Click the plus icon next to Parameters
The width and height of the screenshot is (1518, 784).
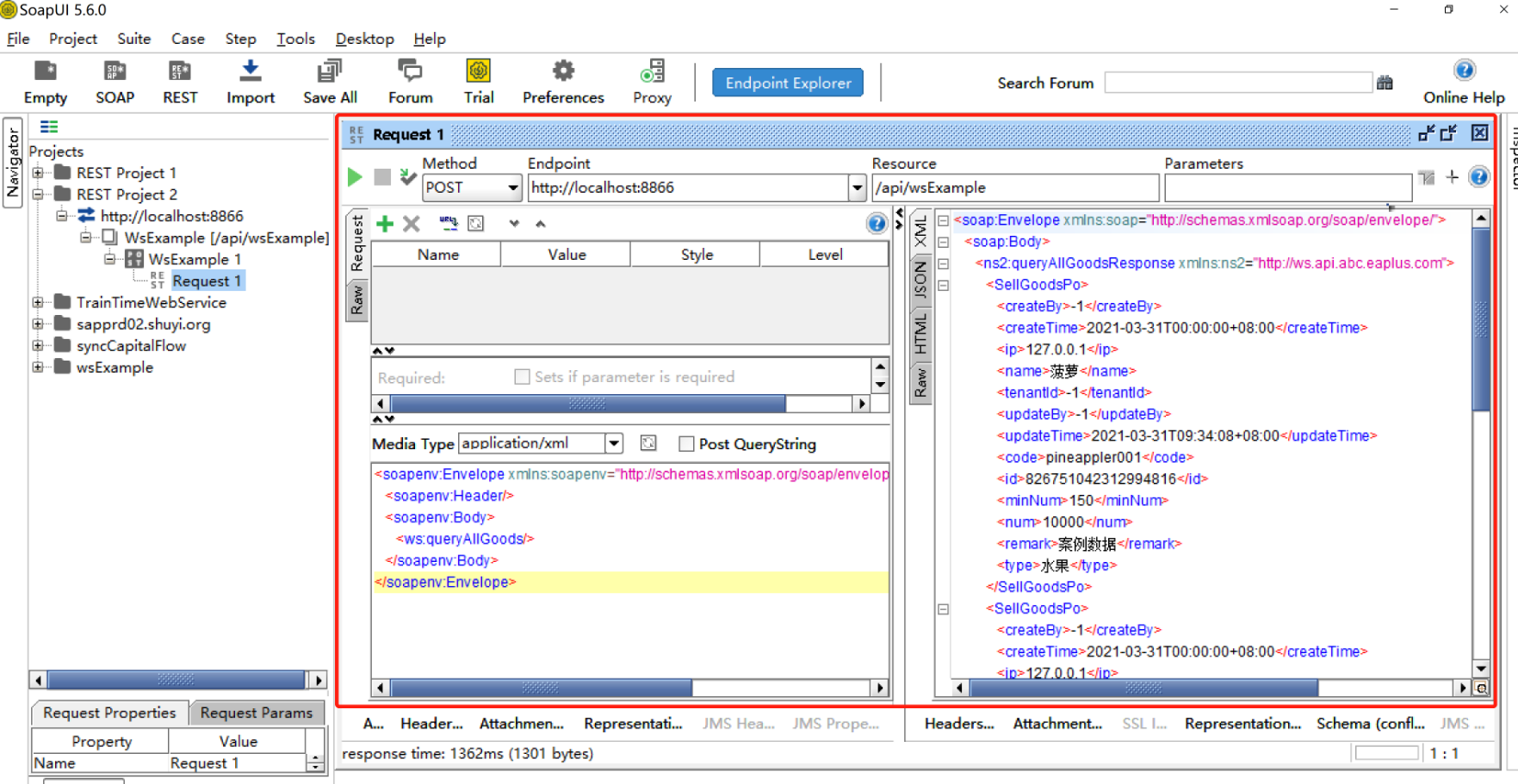click(1453, 176)
